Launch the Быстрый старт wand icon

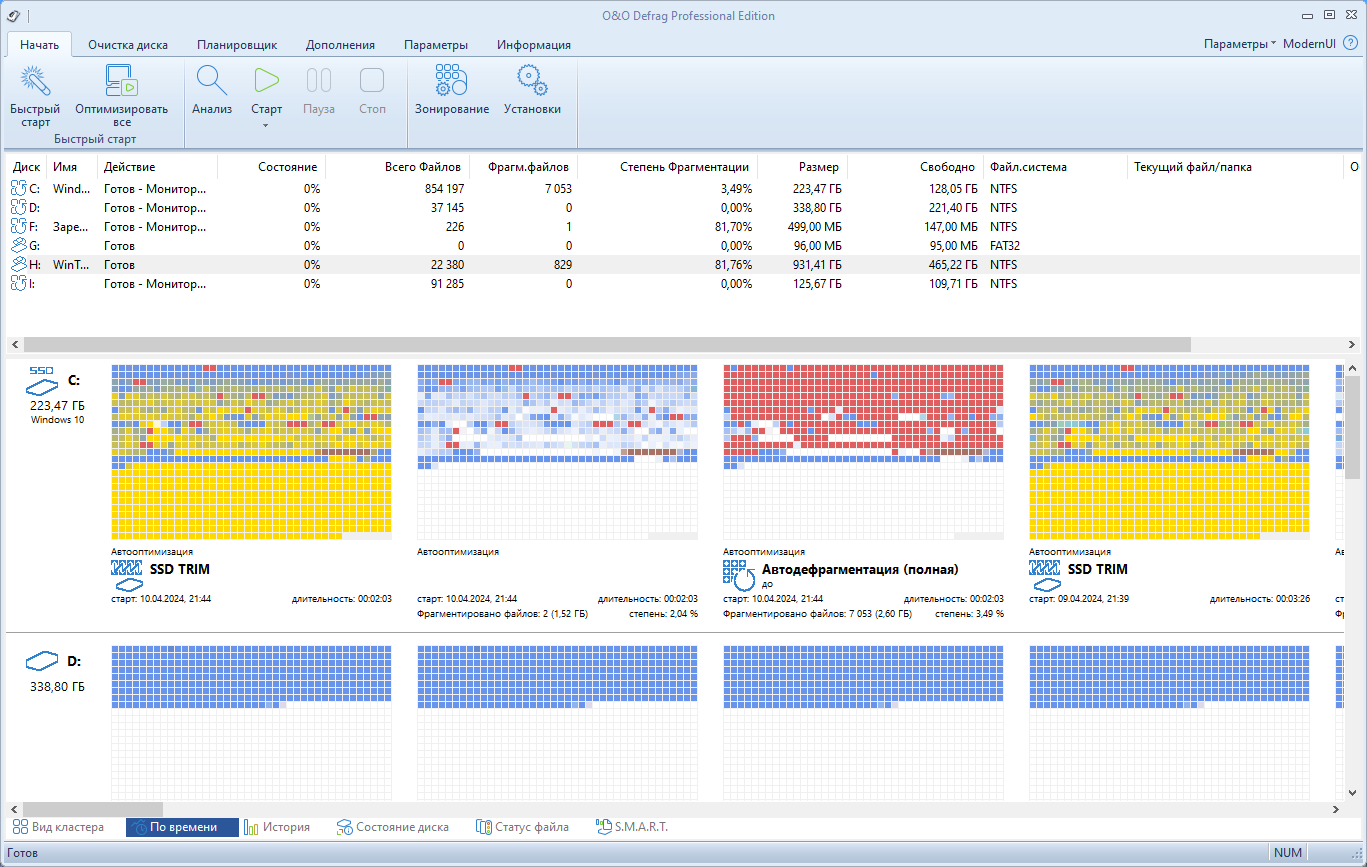pyautogui.click(x=35, y=81)
